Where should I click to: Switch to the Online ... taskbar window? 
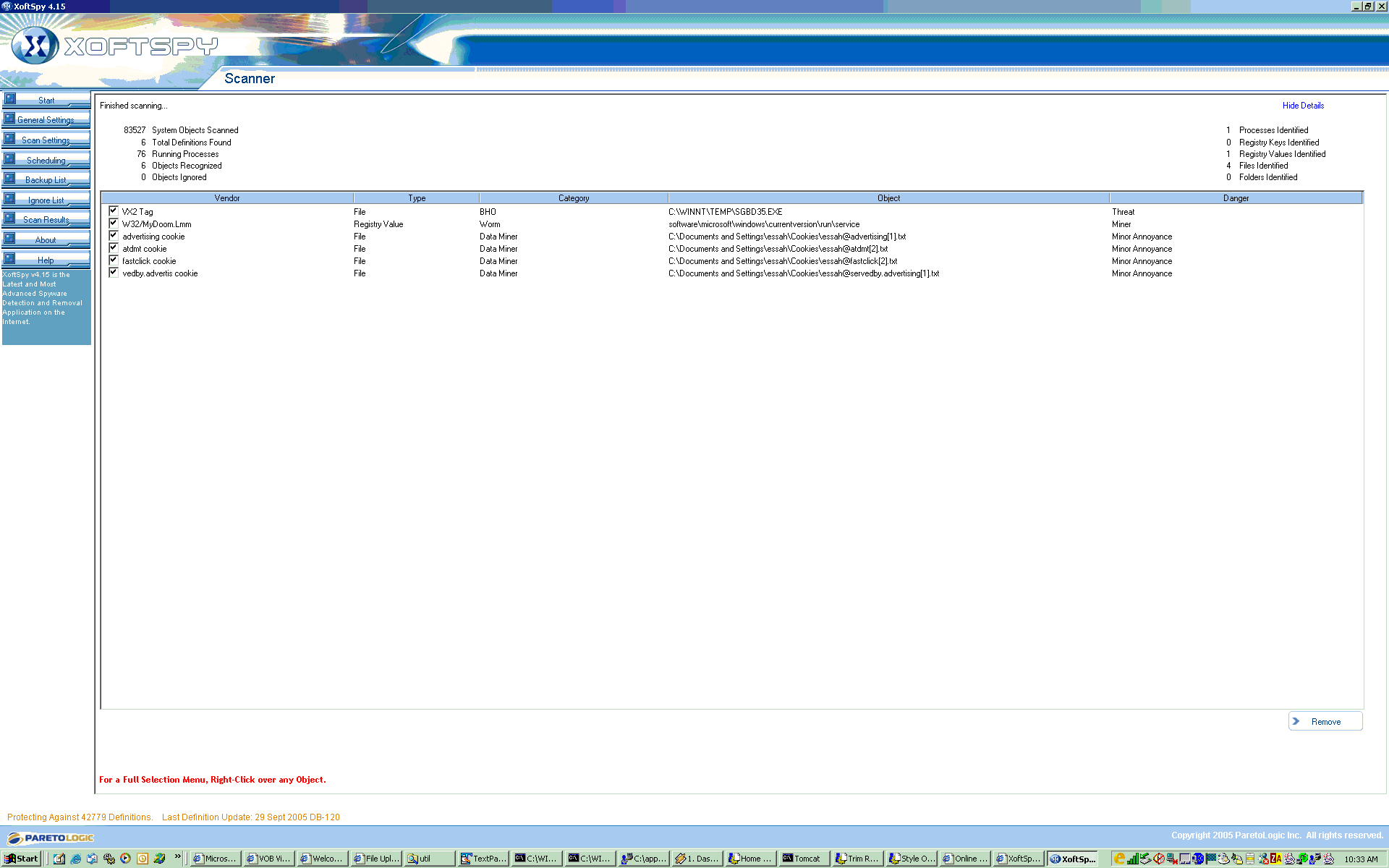(964, 859)
